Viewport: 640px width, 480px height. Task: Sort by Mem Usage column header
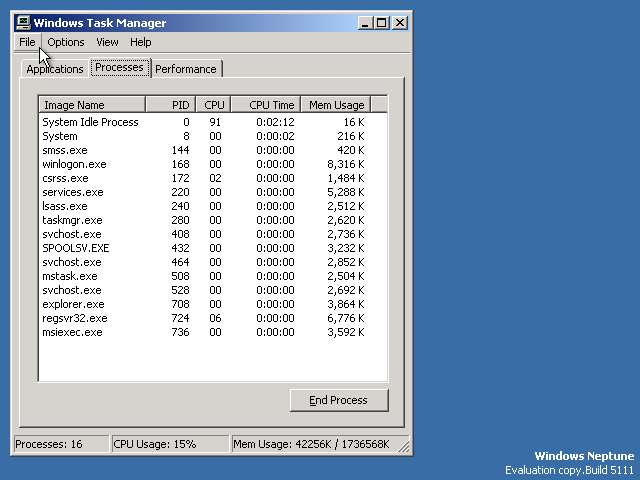click(336, 105)
